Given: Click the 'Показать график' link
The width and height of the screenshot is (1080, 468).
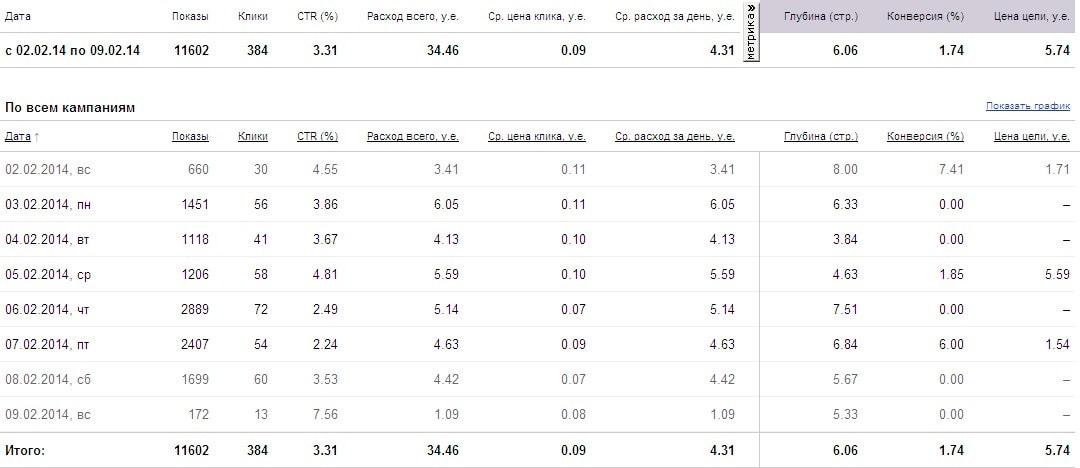Looking at the screenshot, I should [x=1027, y=106].
